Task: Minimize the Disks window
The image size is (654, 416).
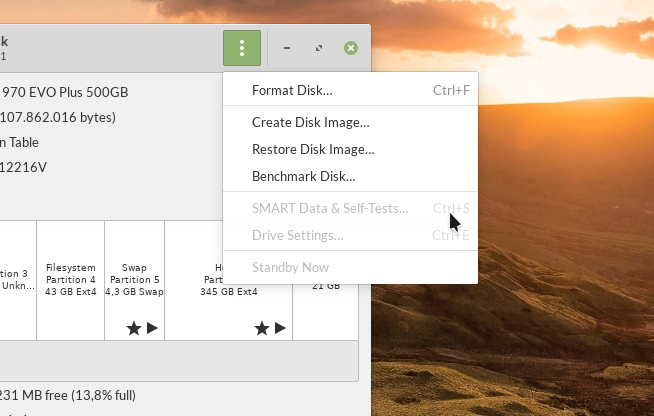Action: pos(287,48)
